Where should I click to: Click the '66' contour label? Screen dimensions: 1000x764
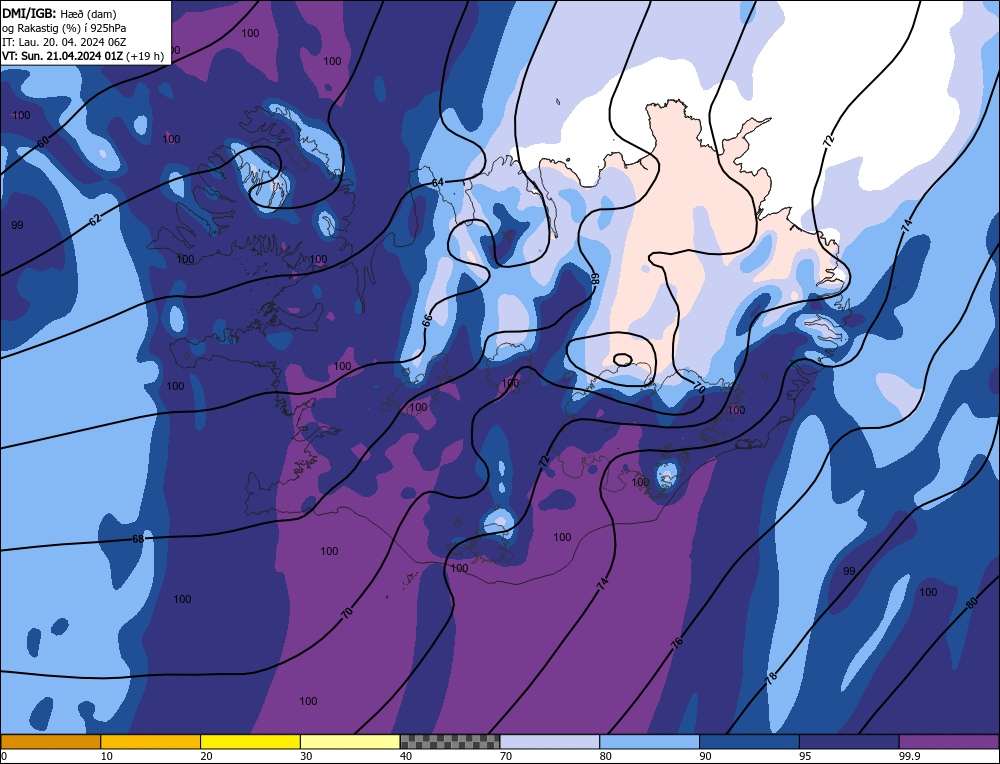click(427, 320)
